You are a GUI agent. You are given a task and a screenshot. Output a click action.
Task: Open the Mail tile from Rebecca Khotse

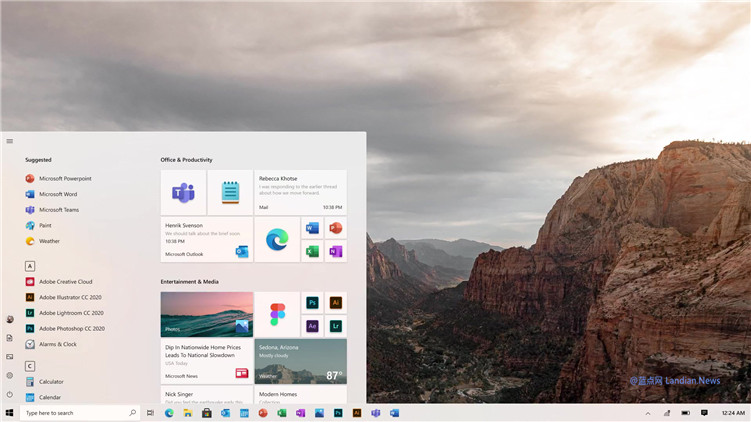point(301,193)
